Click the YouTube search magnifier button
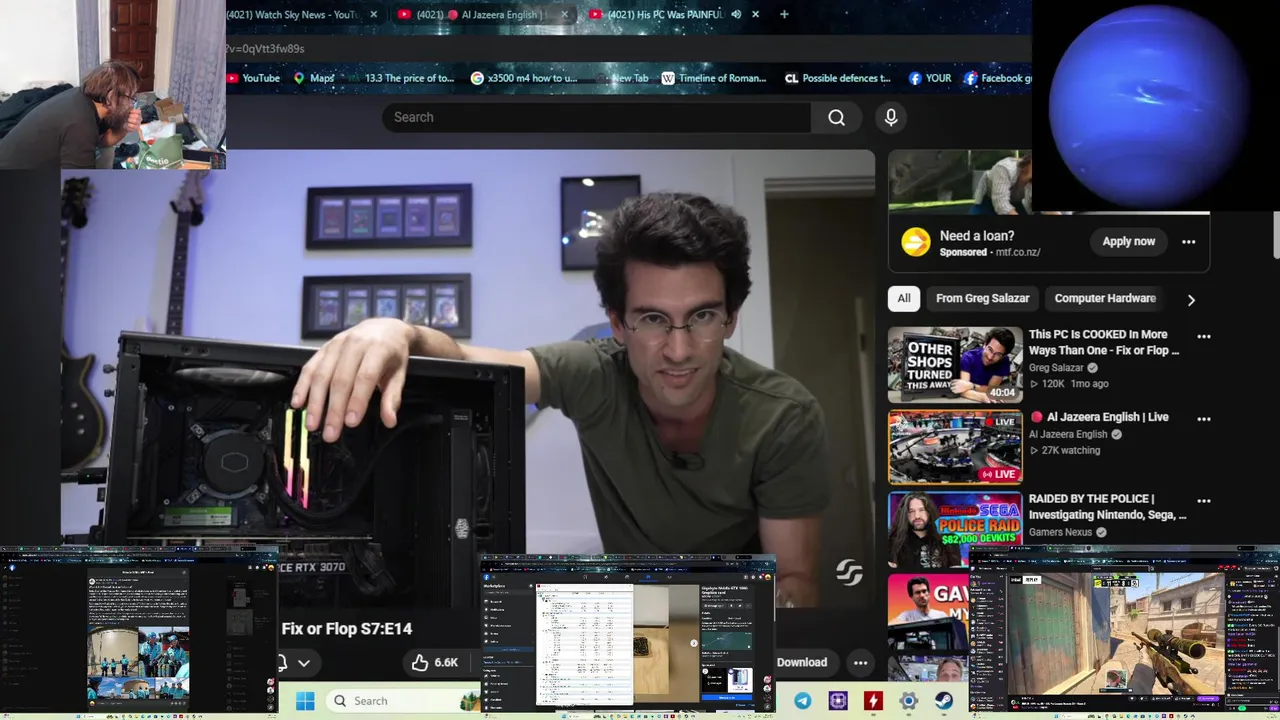The image size is (1280, 720). (836, 117)
